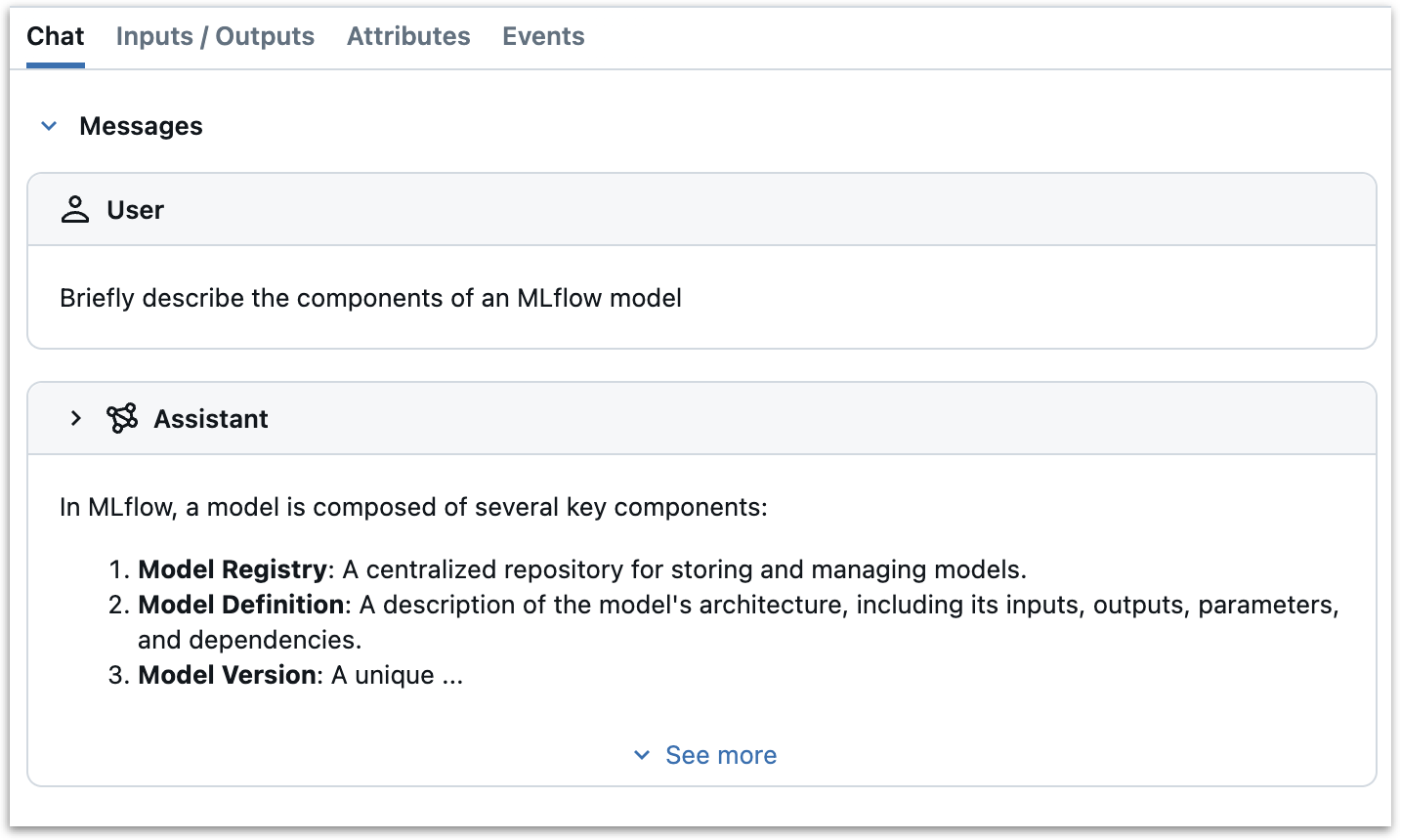Click the chevron beside See more
Screen dimensions: 1401x840
tap(642, 755)
